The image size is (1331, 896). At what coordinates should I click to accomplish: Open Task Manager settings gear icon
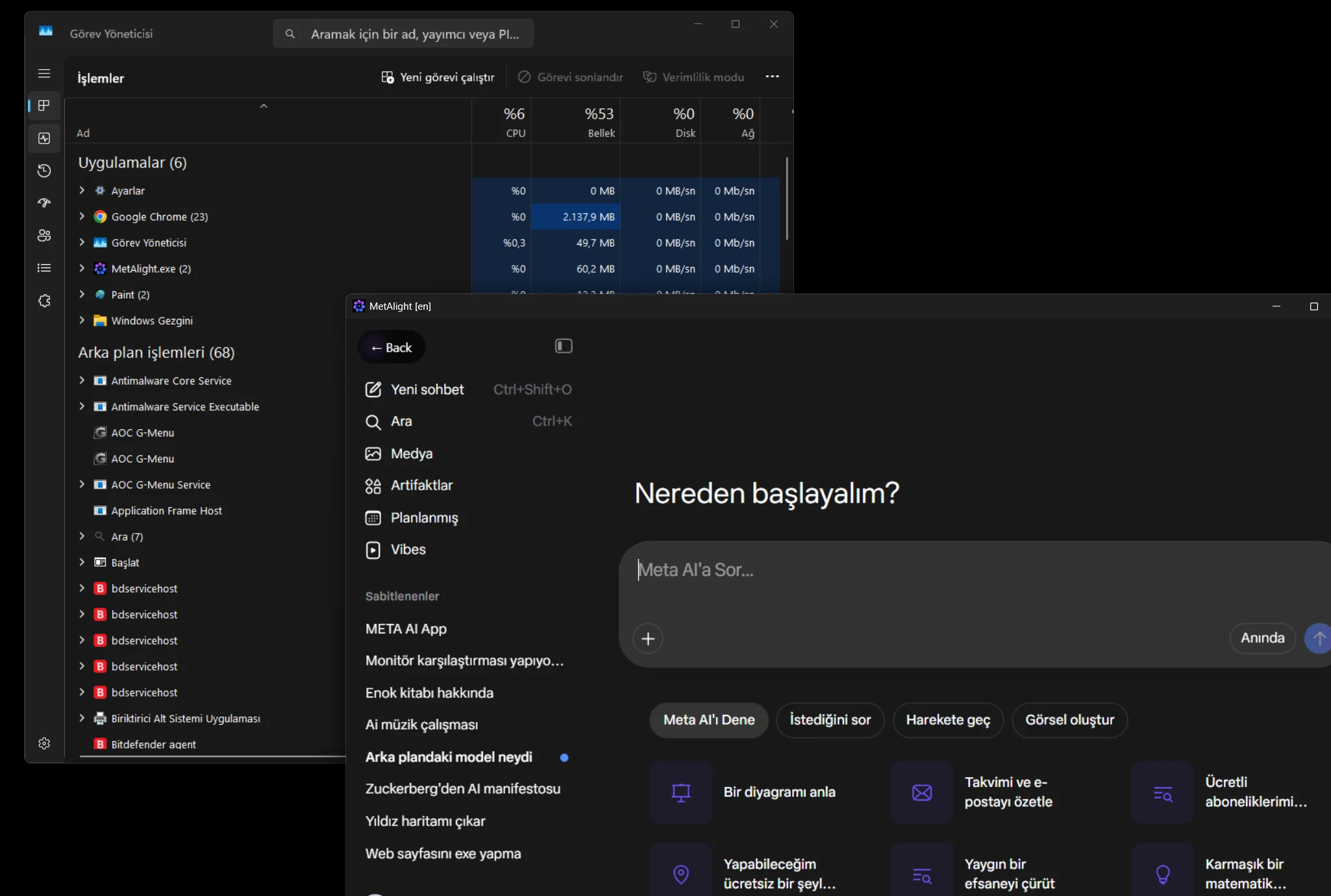click(44, 743)
